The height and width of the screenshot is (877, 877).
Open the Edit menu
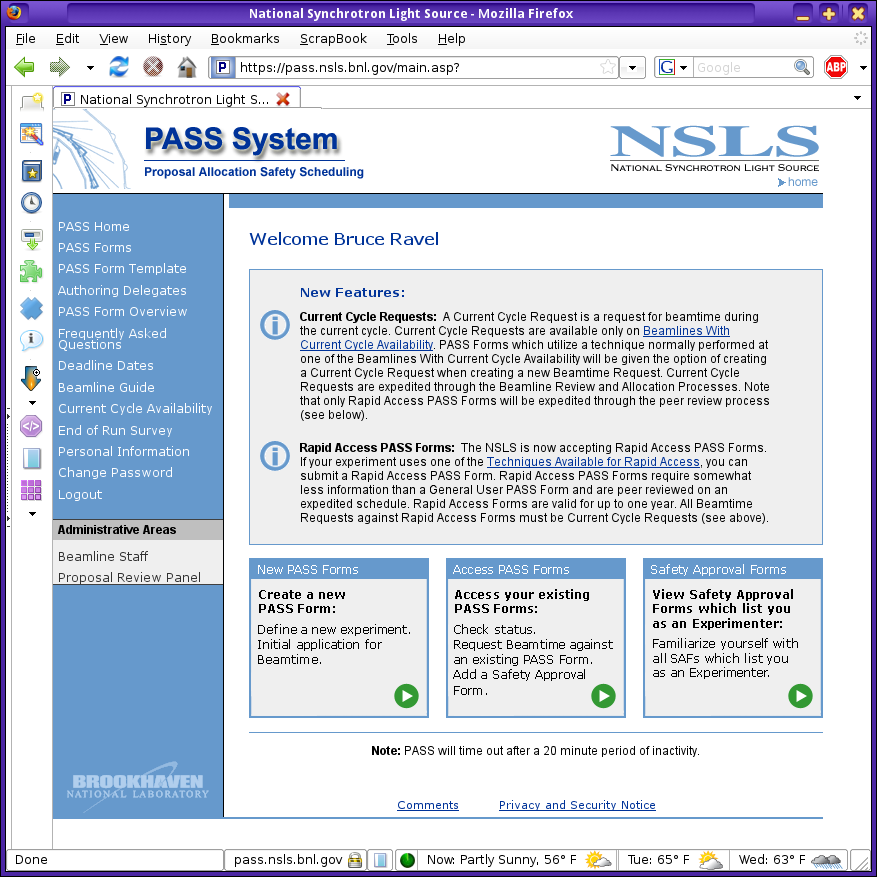click(x=67, y=39)
